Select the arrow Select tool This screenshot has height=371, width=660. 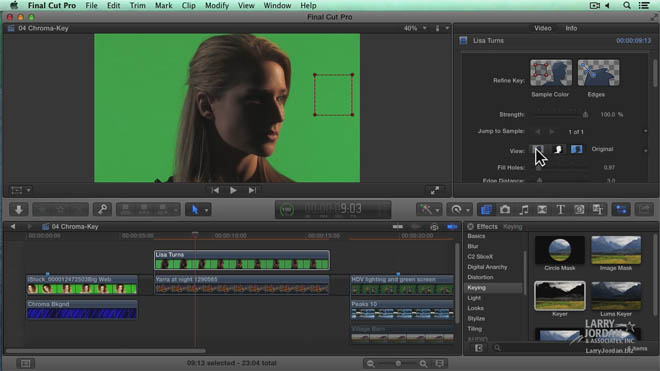194,209
